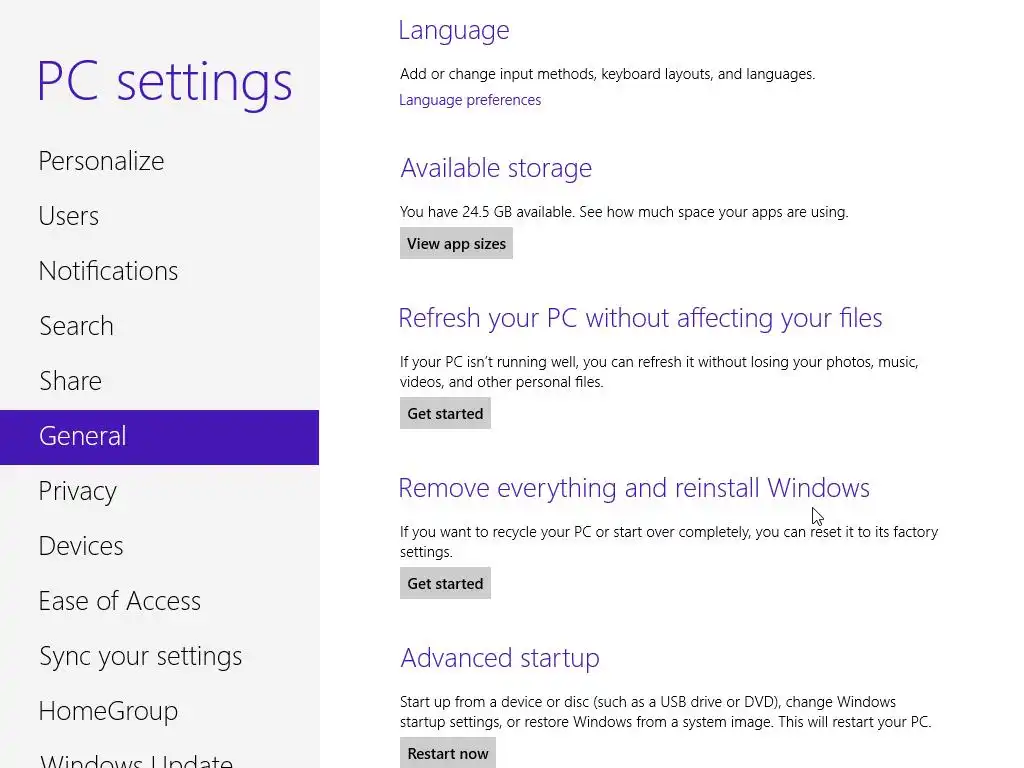The width and height of the screenshot is (1024, 768).
Task: Click the Advanced startup heading
Action: pyautogui.click(x=500, y=658)
